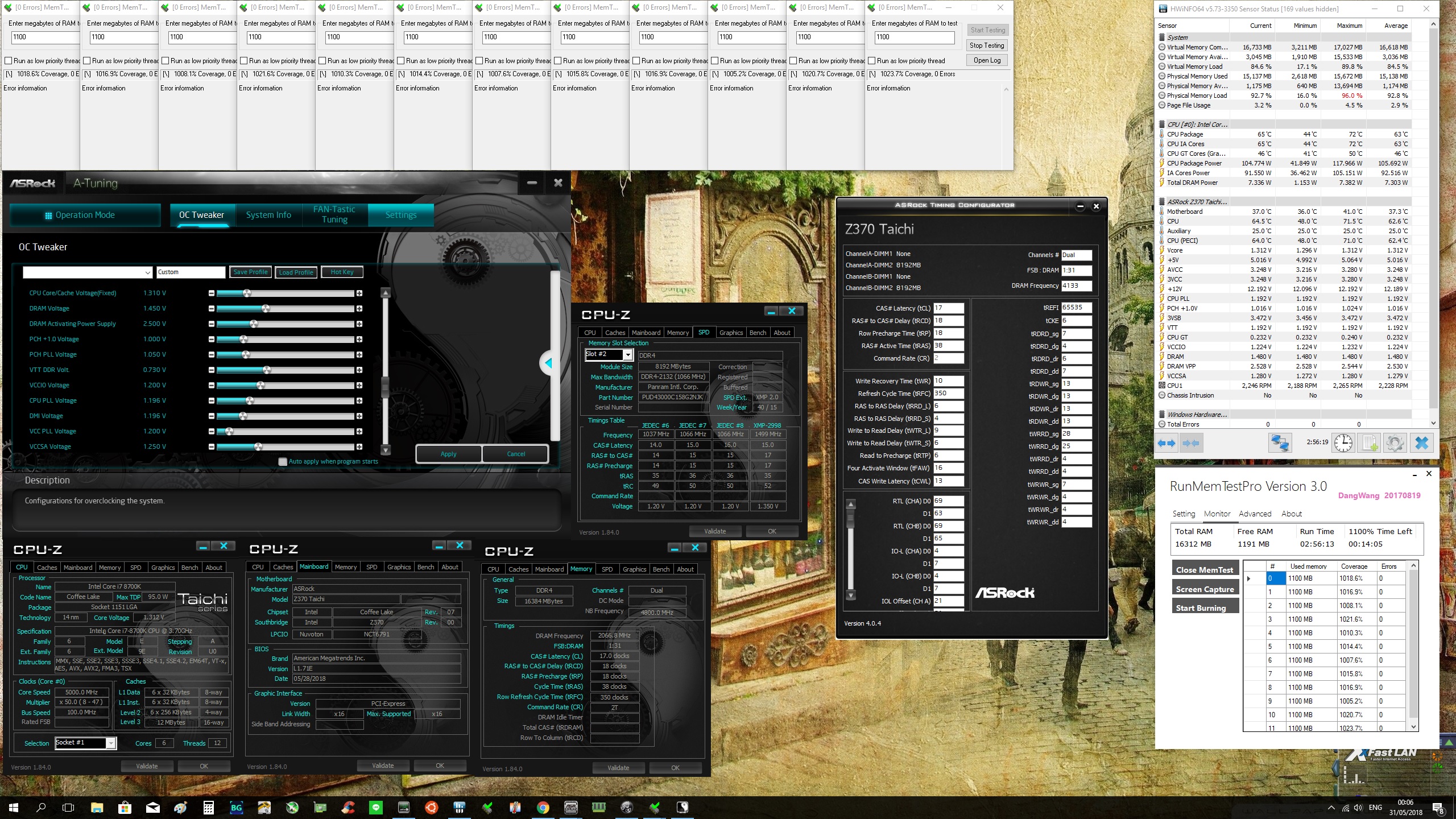Click Save Profile button
The image size is (1456, 819).
point(250,272)
